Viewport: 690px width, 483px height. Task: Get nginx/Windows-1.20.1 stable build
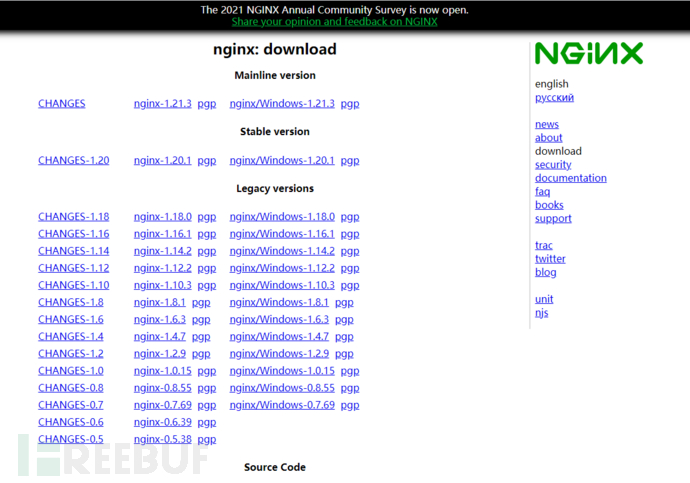tap(282, 161)
